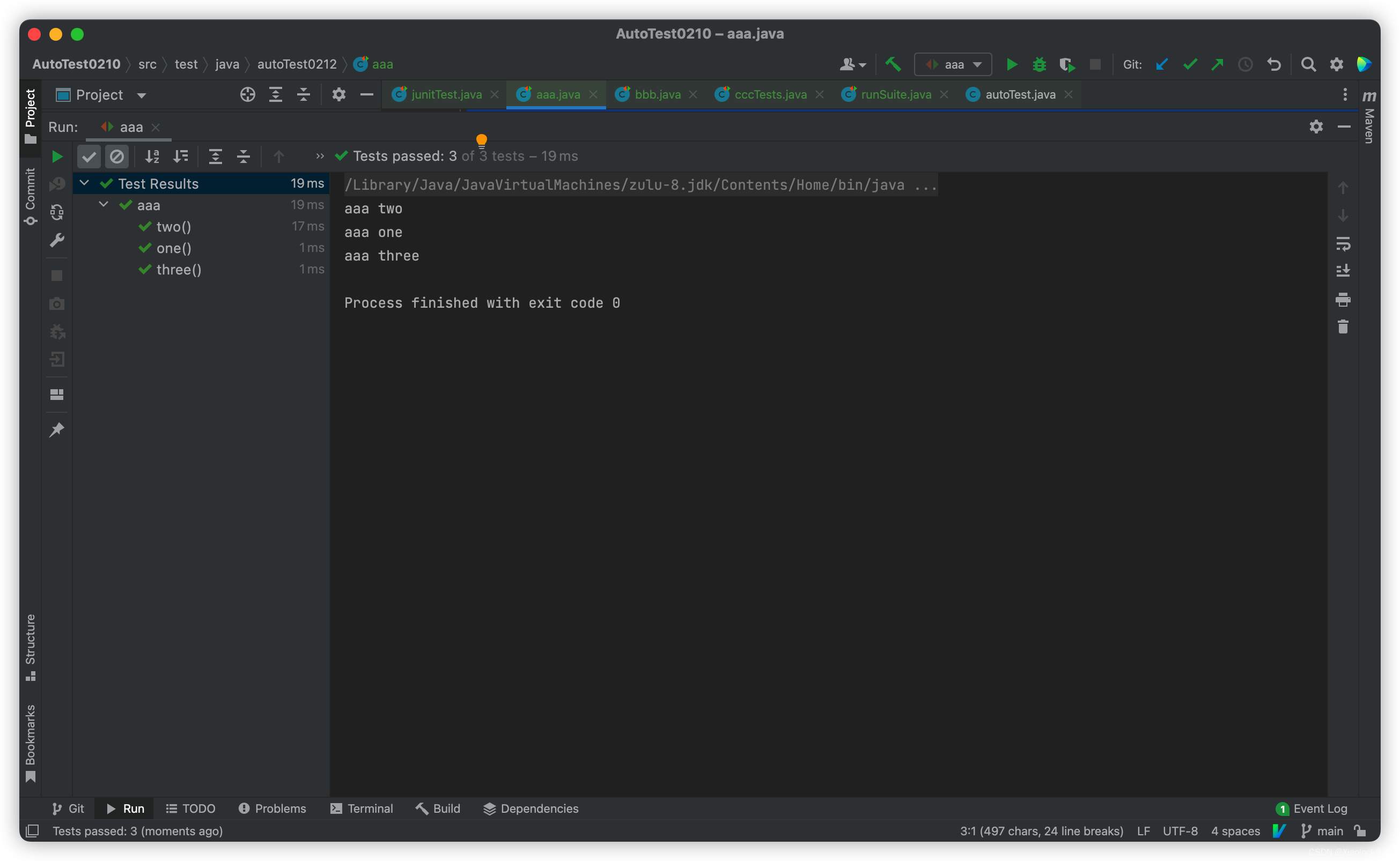Screen dimensions: 1400x861
Task: Open the Problems tool window
Action: [272, 808]
